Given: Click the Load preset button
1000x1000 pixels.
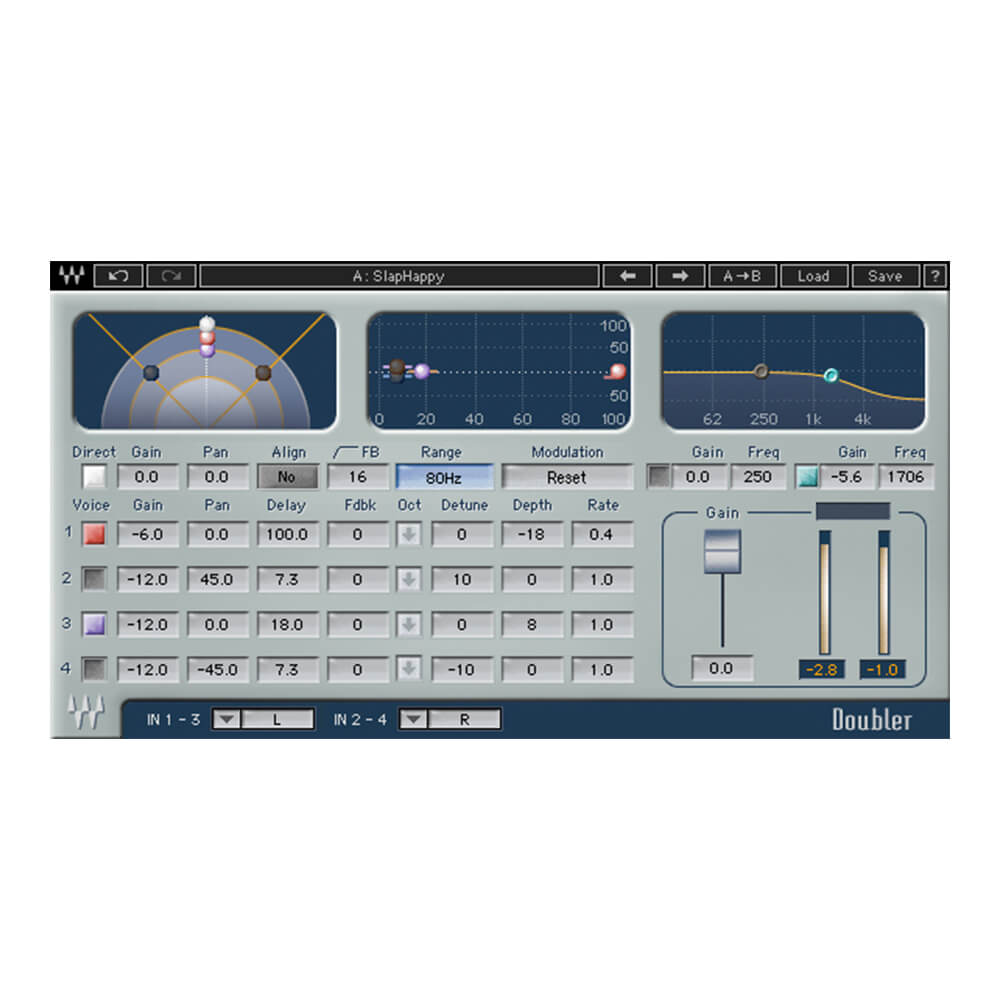Looking at the screenshot, I should [x=814, y=276].
